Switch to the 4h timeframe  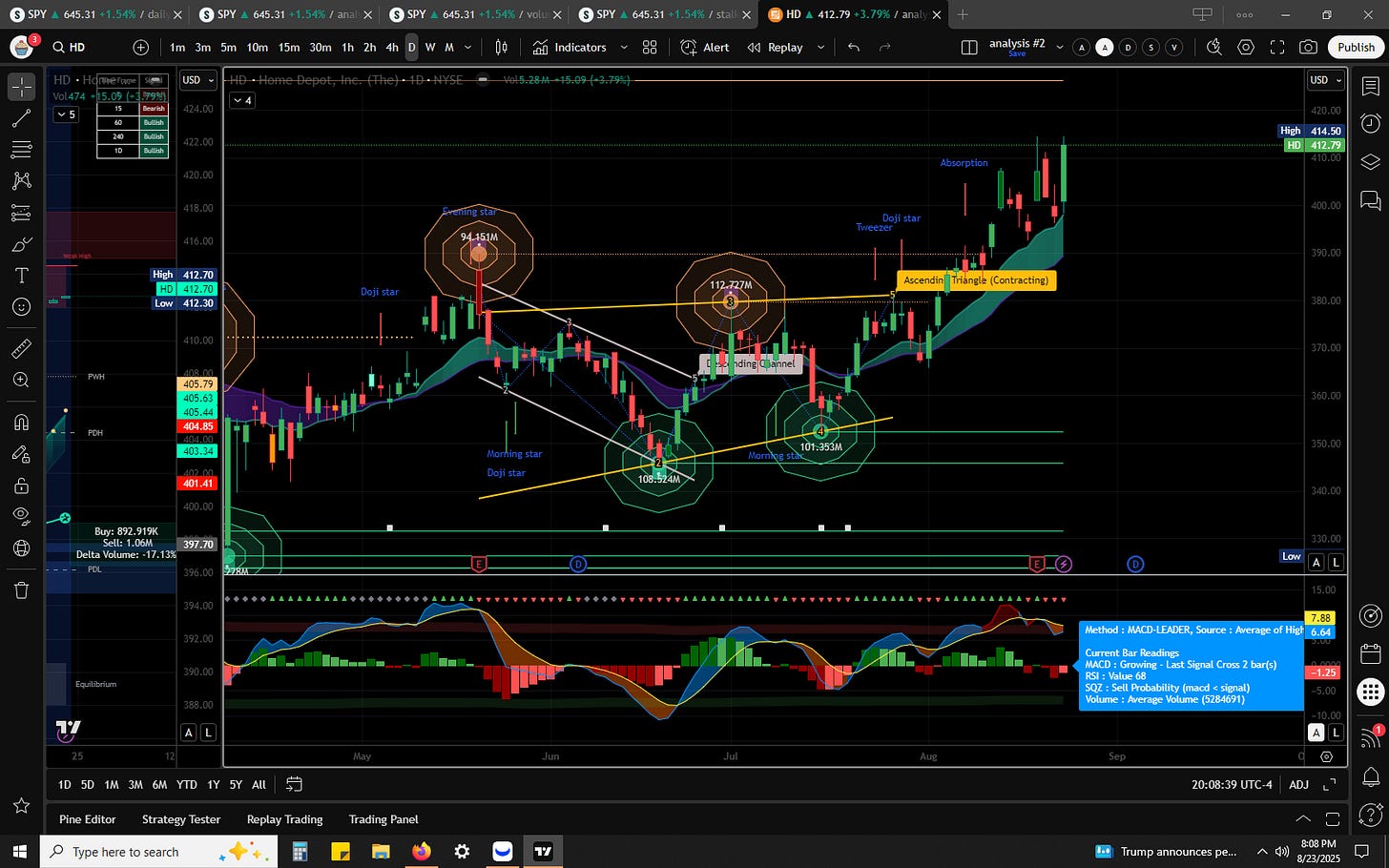(x=391, y=47)
